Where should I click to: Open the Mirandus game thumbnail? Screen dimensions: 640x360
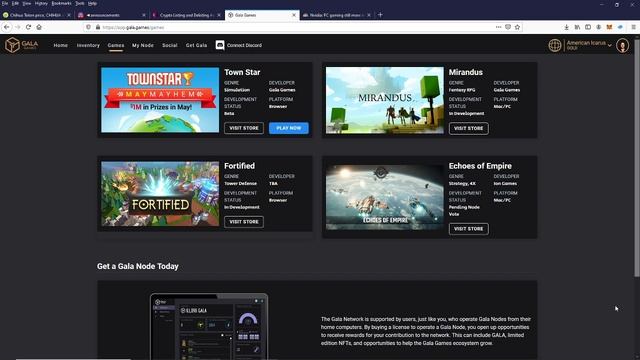click(384, 100)
